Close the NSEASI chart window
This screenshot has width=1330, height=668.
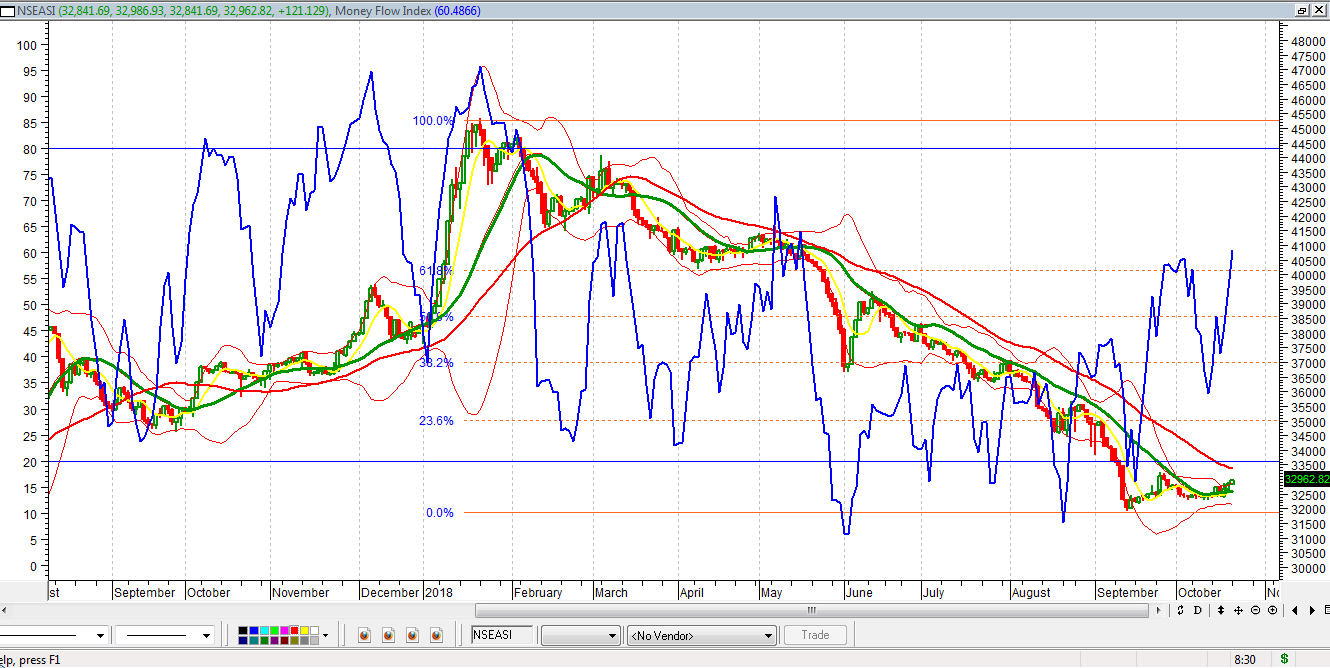(x=1318, y=10)
